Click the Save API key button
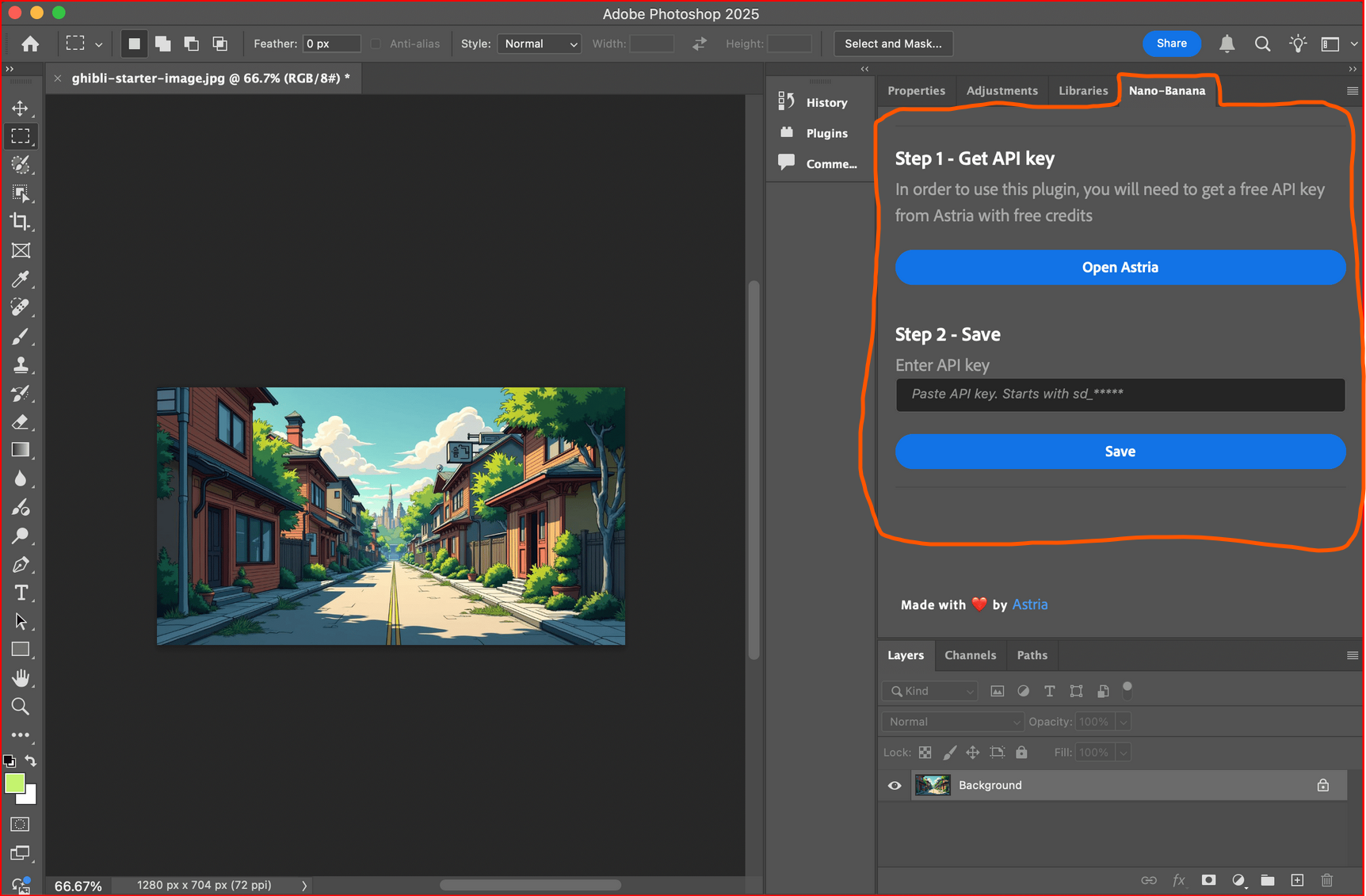Viewport: 1366px width, 896px height. coord(1120,451)
